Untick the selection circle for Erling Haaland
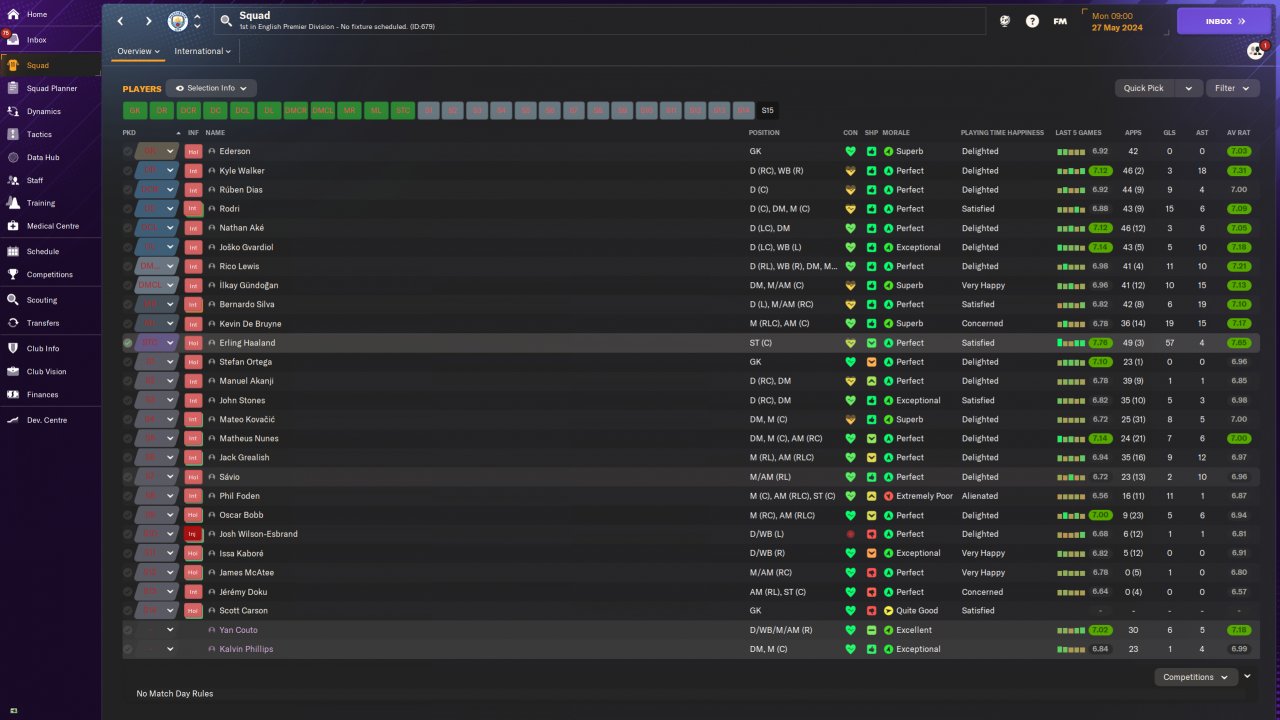Viewport: 1280px width, 720px height. (128, 343)
